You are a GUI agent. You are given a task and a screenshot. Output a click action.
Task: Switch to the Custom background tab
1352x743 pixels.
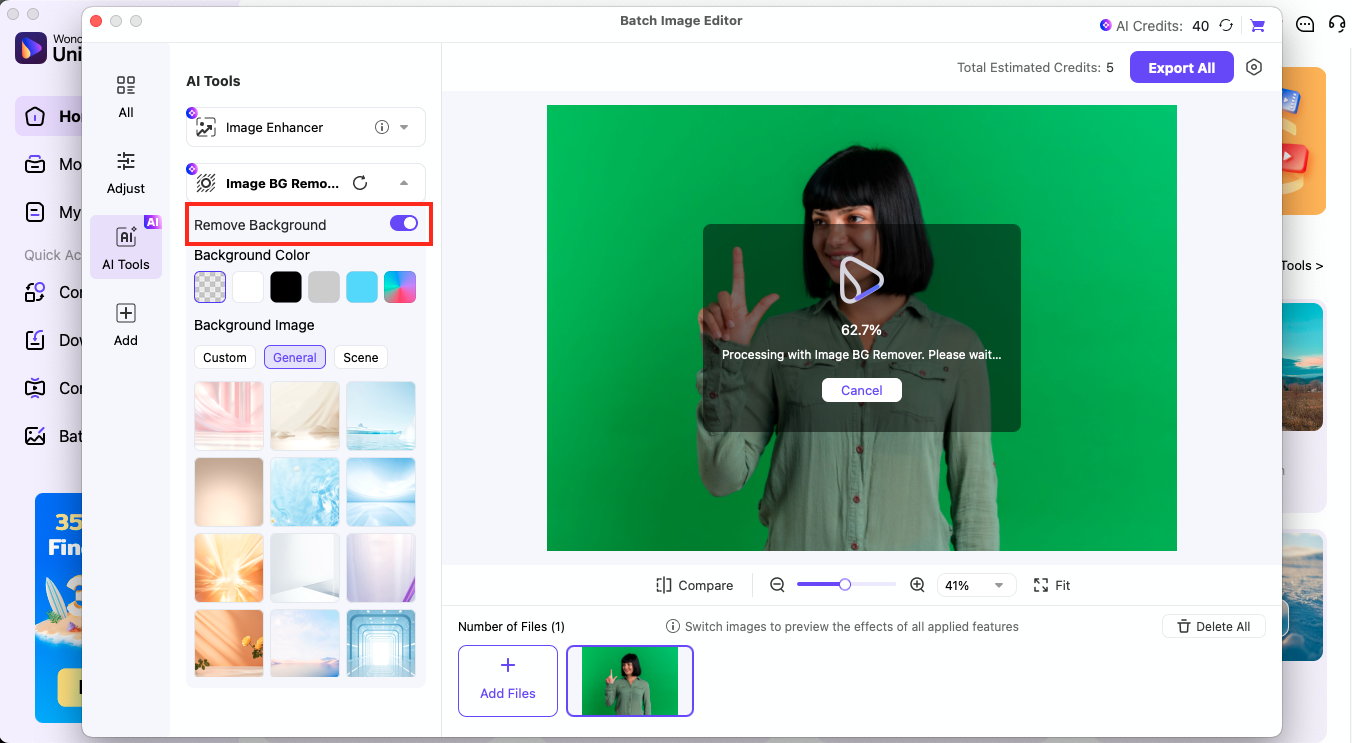tap(225, 357)
